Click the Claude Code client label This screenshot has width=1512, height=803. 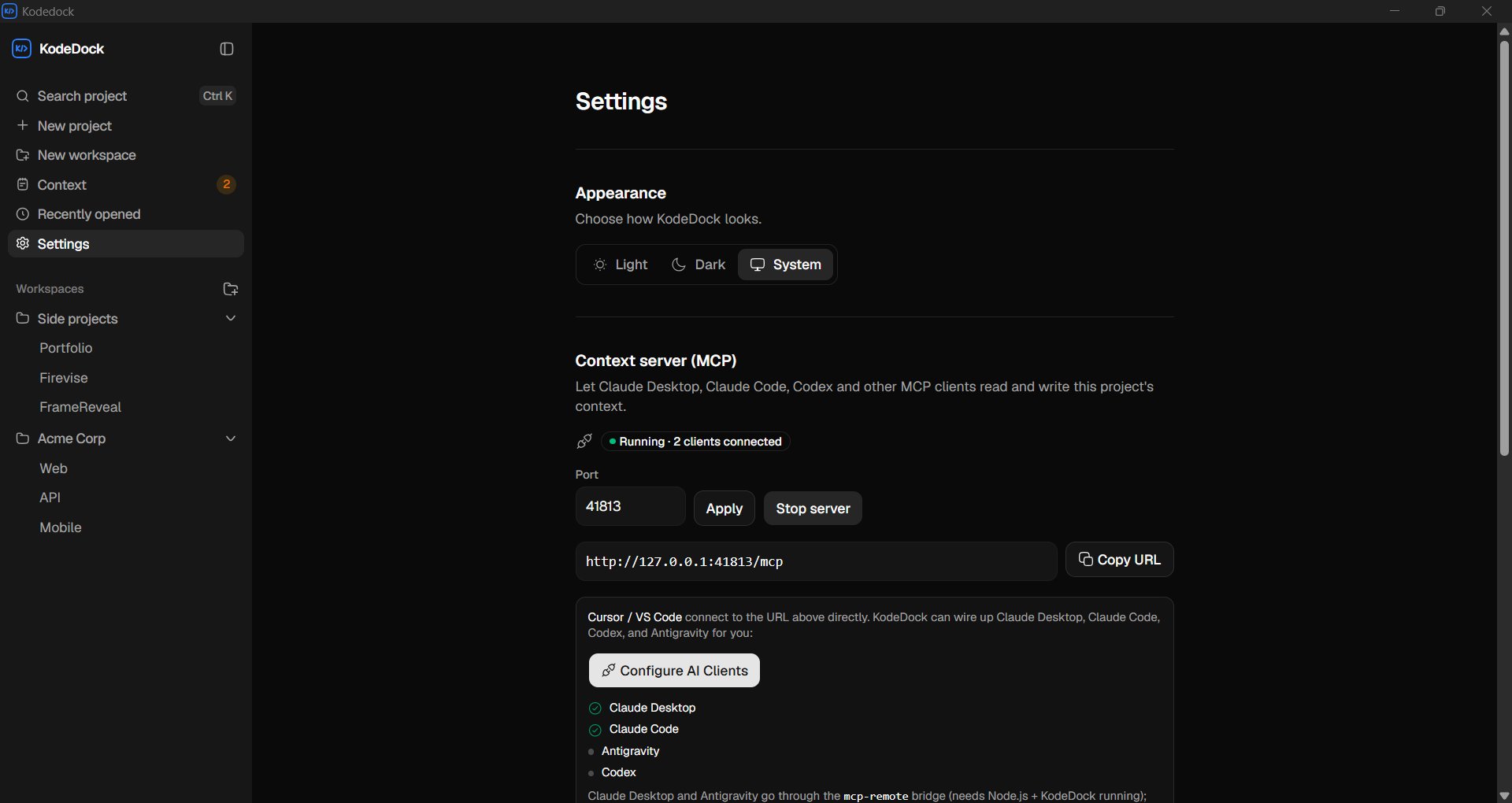643,729
